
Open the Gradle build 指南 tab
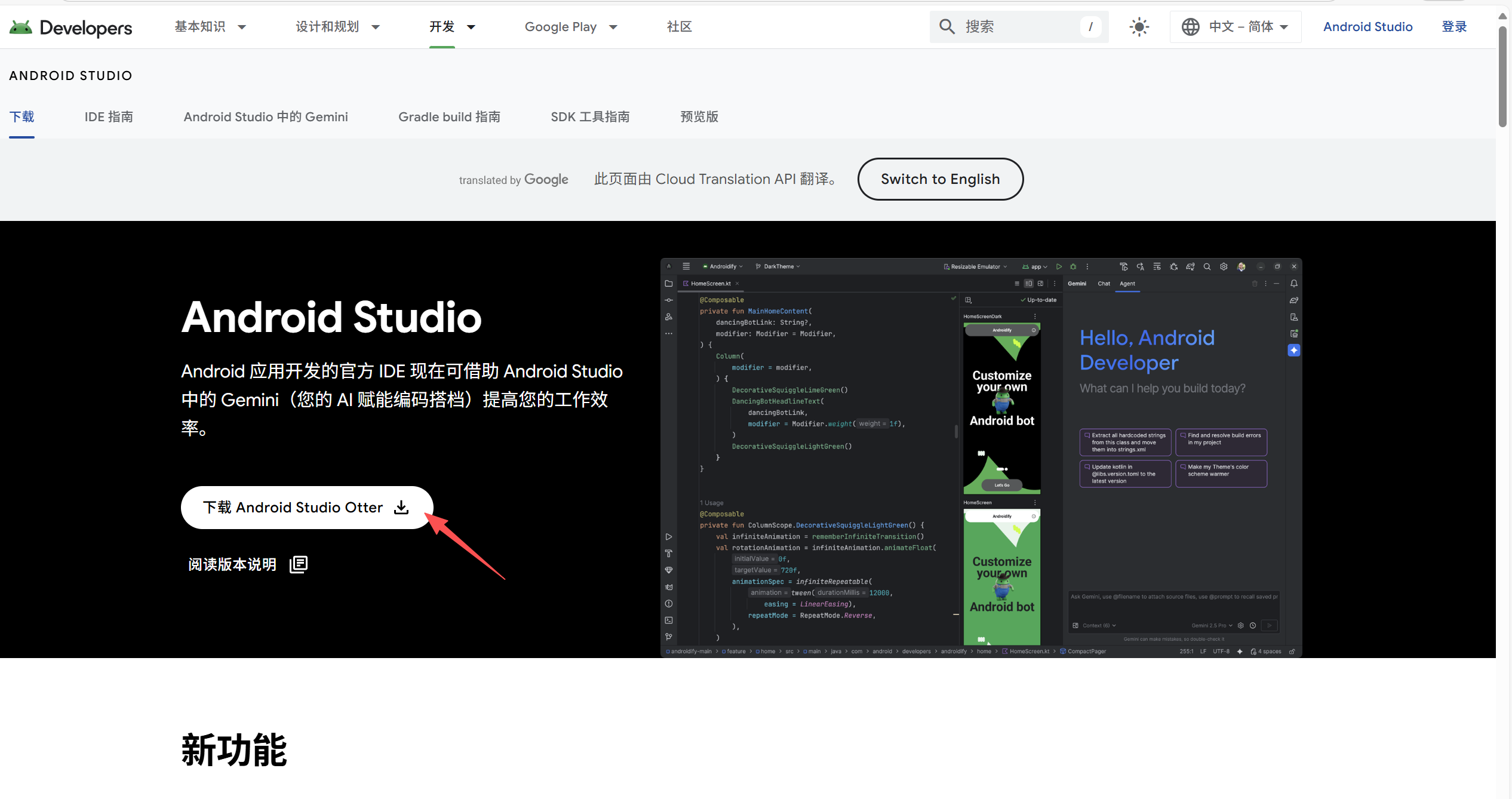(449, 117)
